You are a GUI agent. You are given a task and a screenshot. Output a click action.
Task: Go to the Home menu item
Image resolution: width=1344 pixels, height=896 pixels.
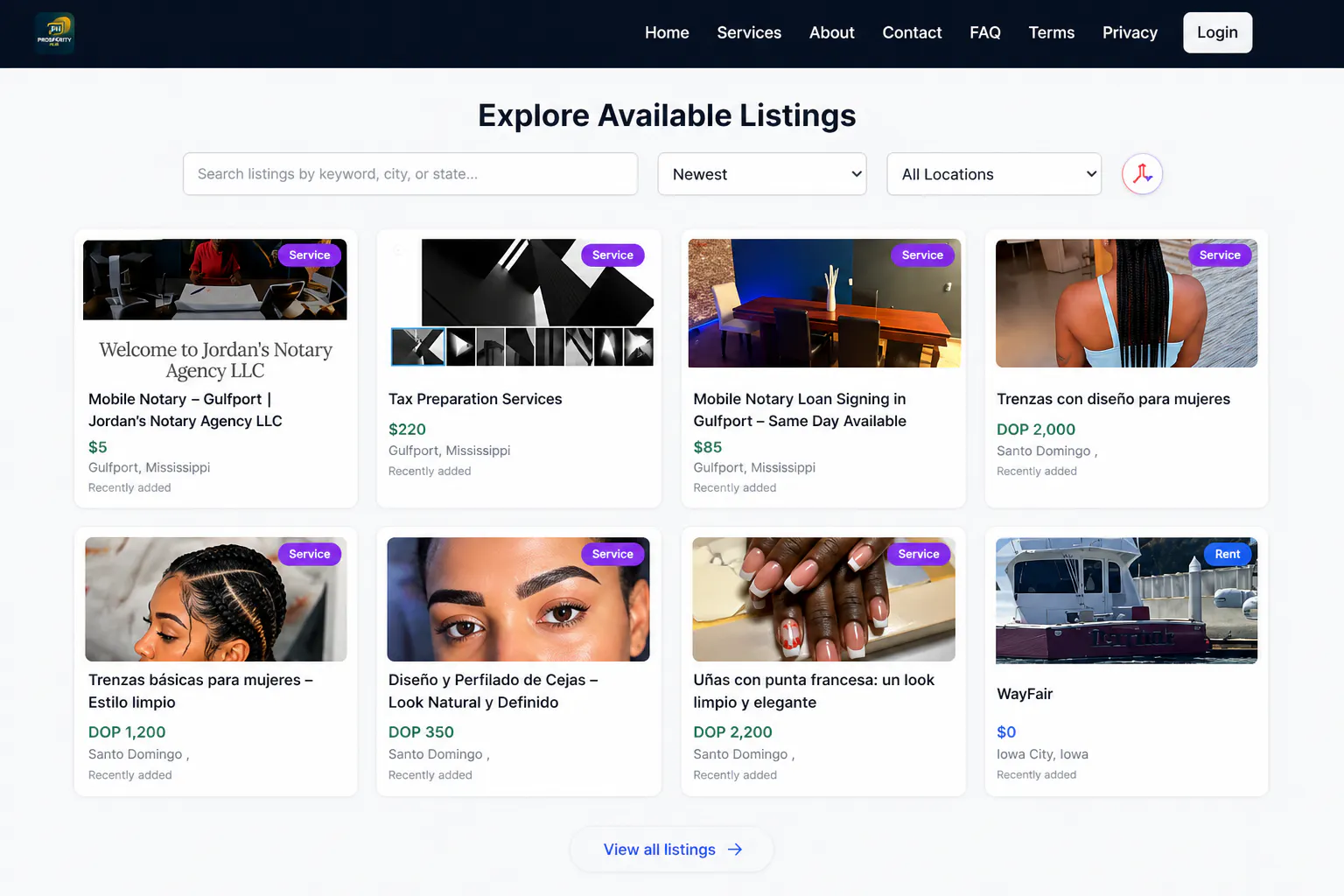[x=667, y=32]
